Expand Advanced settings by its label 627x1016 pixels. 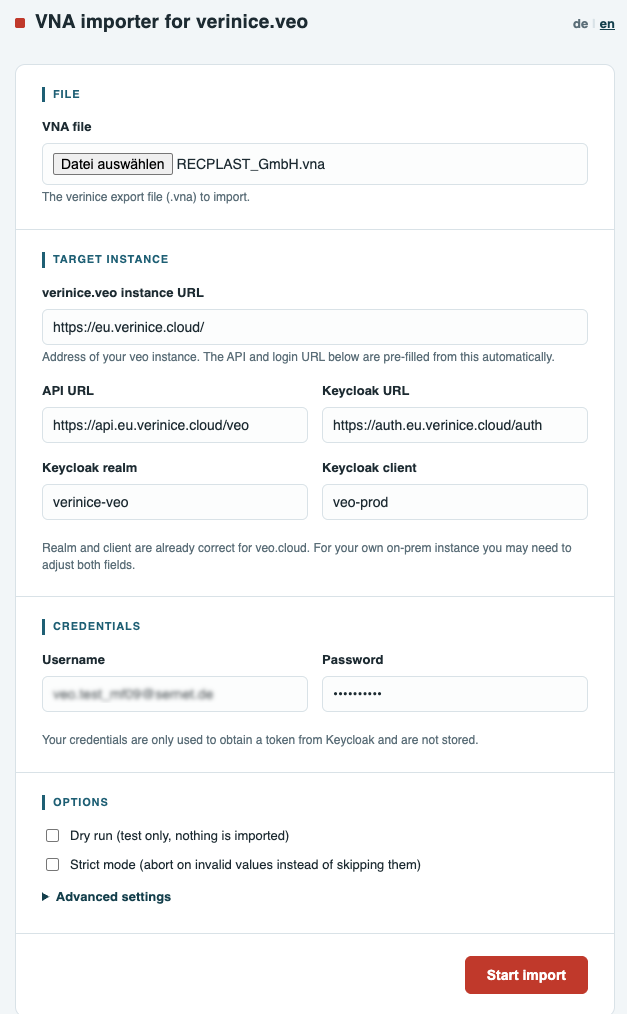[x=113, y=897]
